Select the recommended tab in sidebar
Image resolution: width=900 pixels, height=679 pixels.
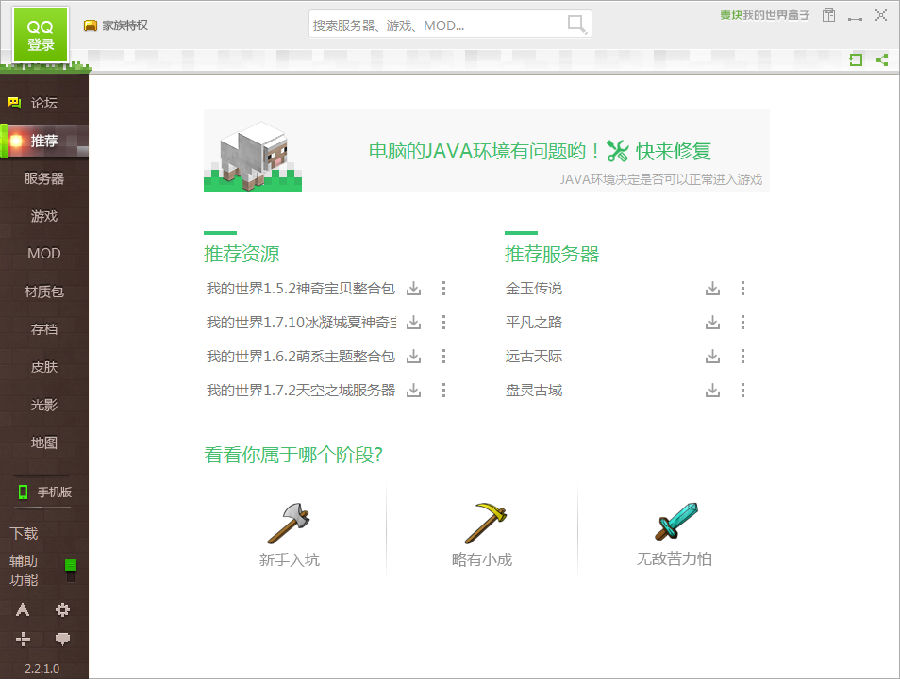tap(44, 141)
